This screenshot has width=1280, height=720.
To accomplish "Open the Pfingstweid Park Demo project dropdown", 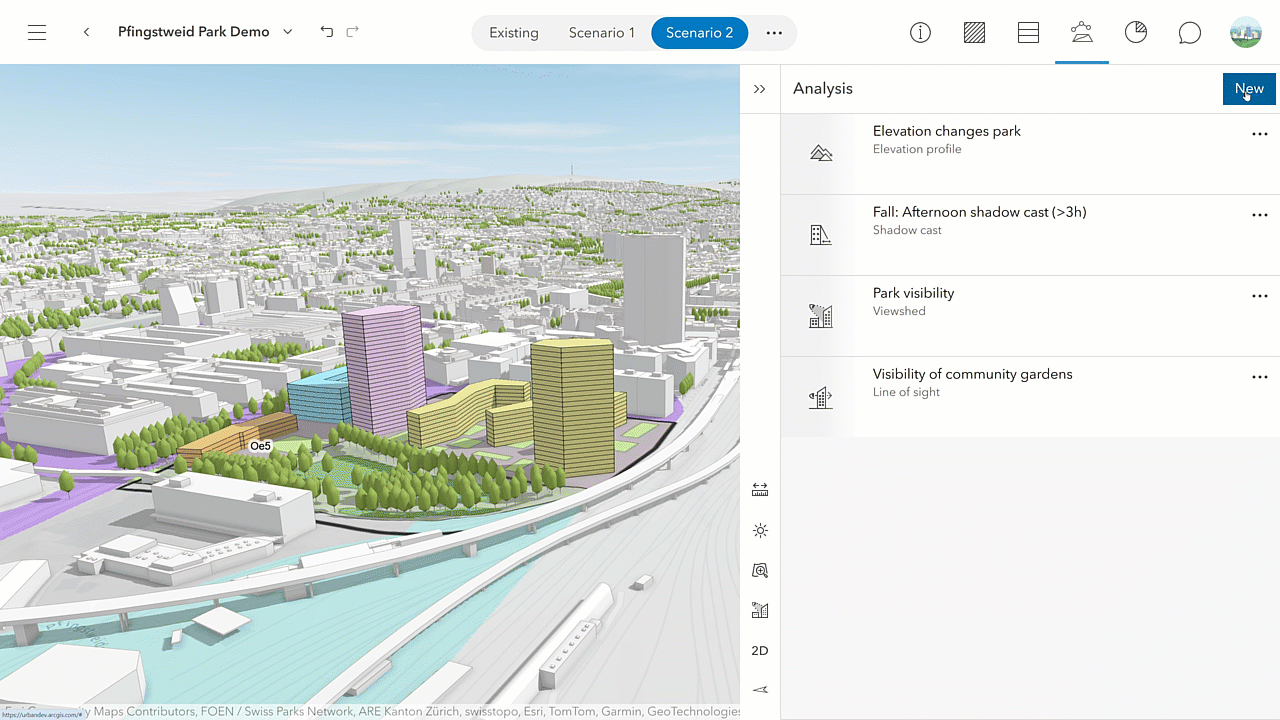I will click(x=287, y=31).
